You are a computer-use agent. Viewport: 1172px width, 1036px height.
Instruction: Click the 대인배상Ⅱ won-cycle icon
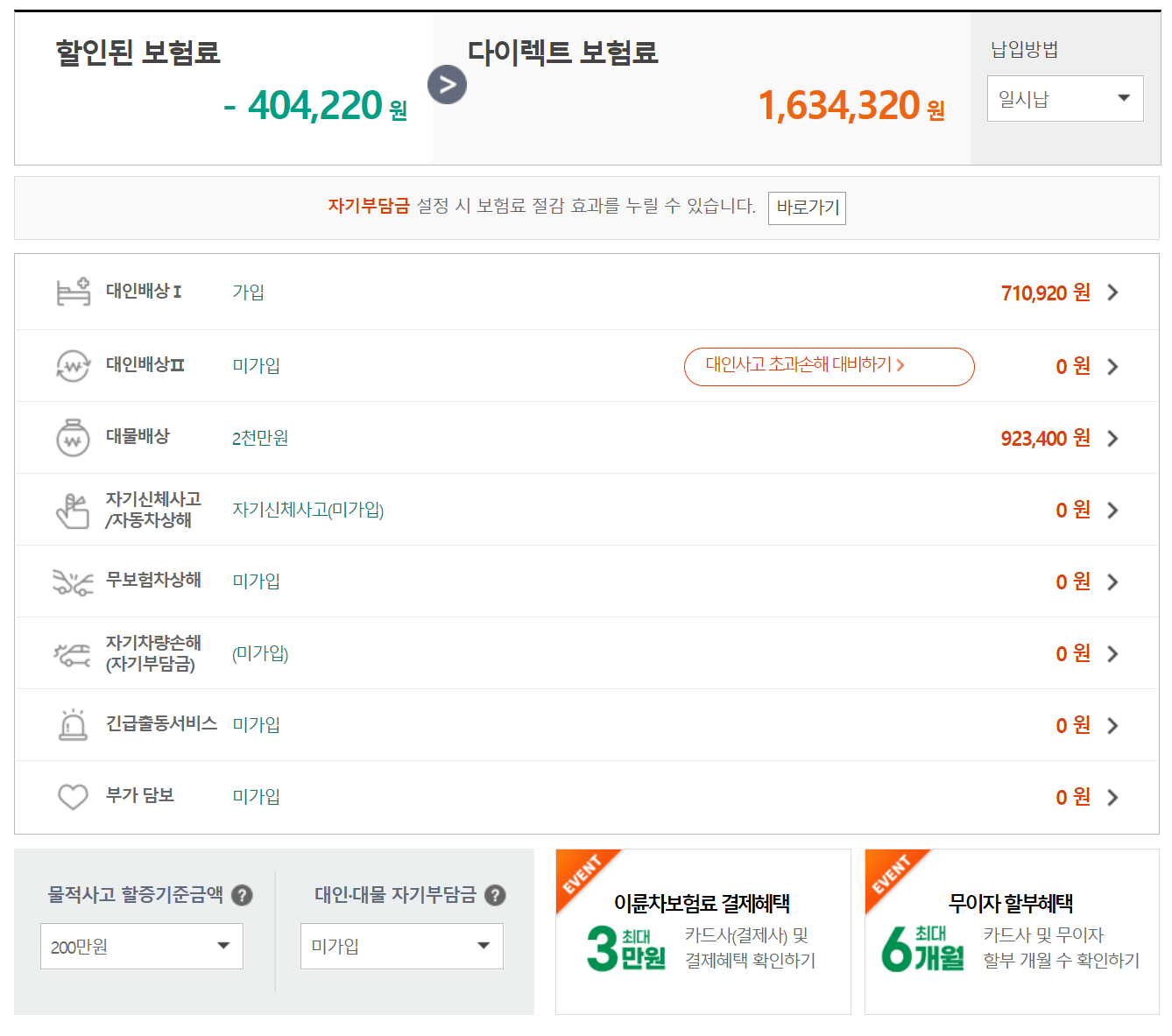click(74, 366)
